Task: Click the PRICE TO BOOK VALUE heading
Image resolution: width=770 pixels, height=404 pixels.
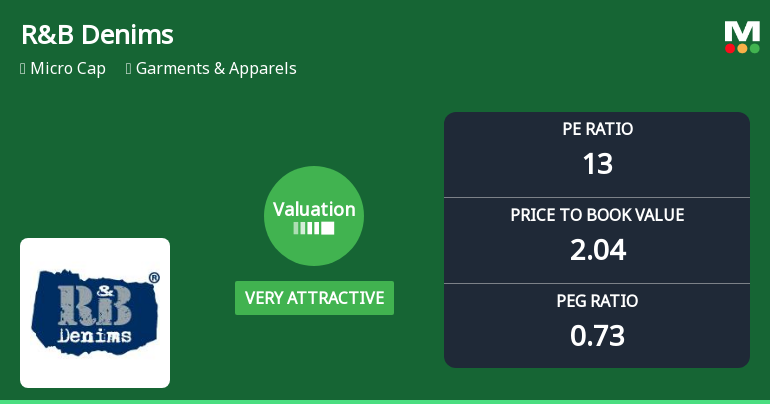Action: (597, 215)
